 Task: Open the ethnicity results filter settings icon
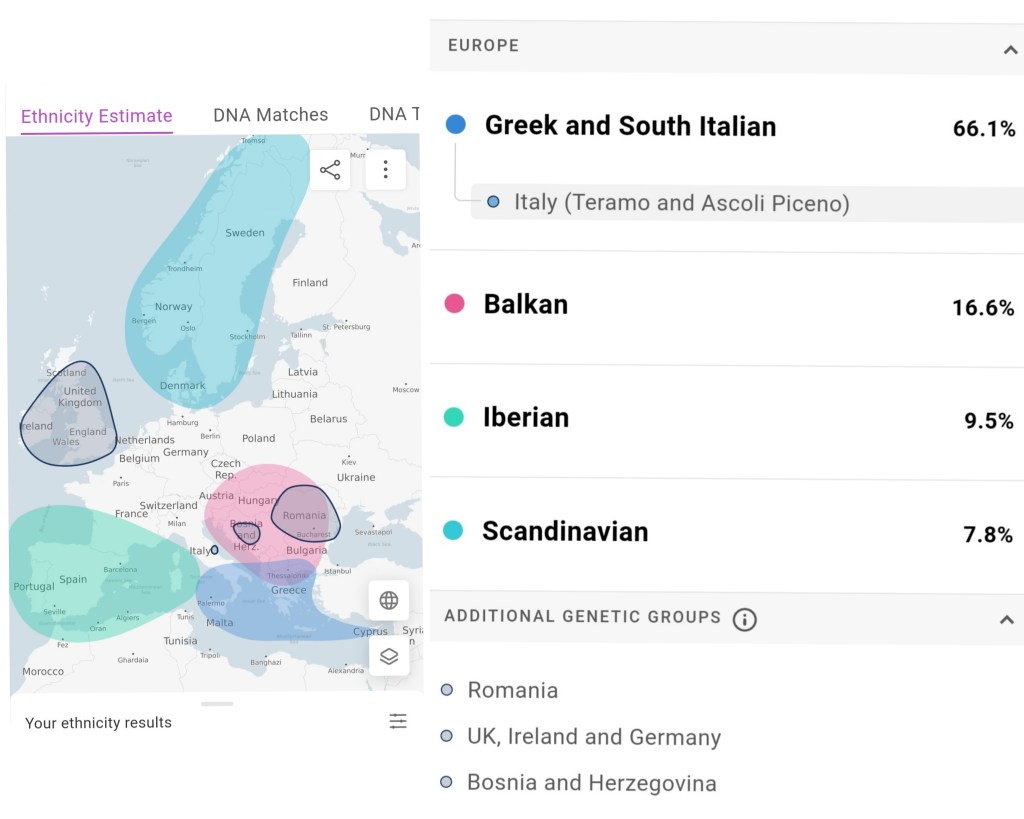[x=398, y=721]
